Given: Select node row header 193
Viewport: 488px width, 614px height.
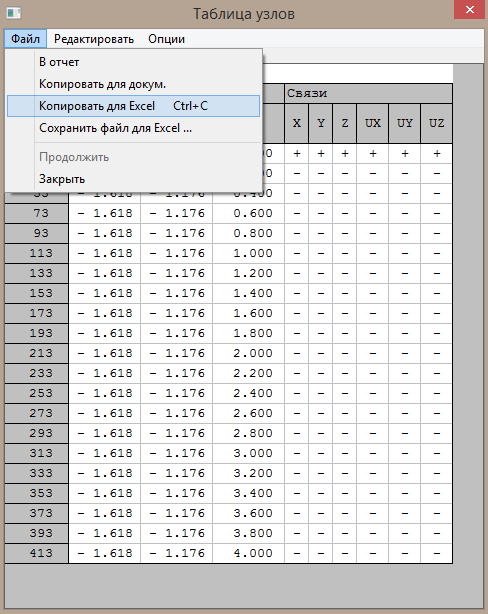Looking at the screenshot, I should (37, 333).
